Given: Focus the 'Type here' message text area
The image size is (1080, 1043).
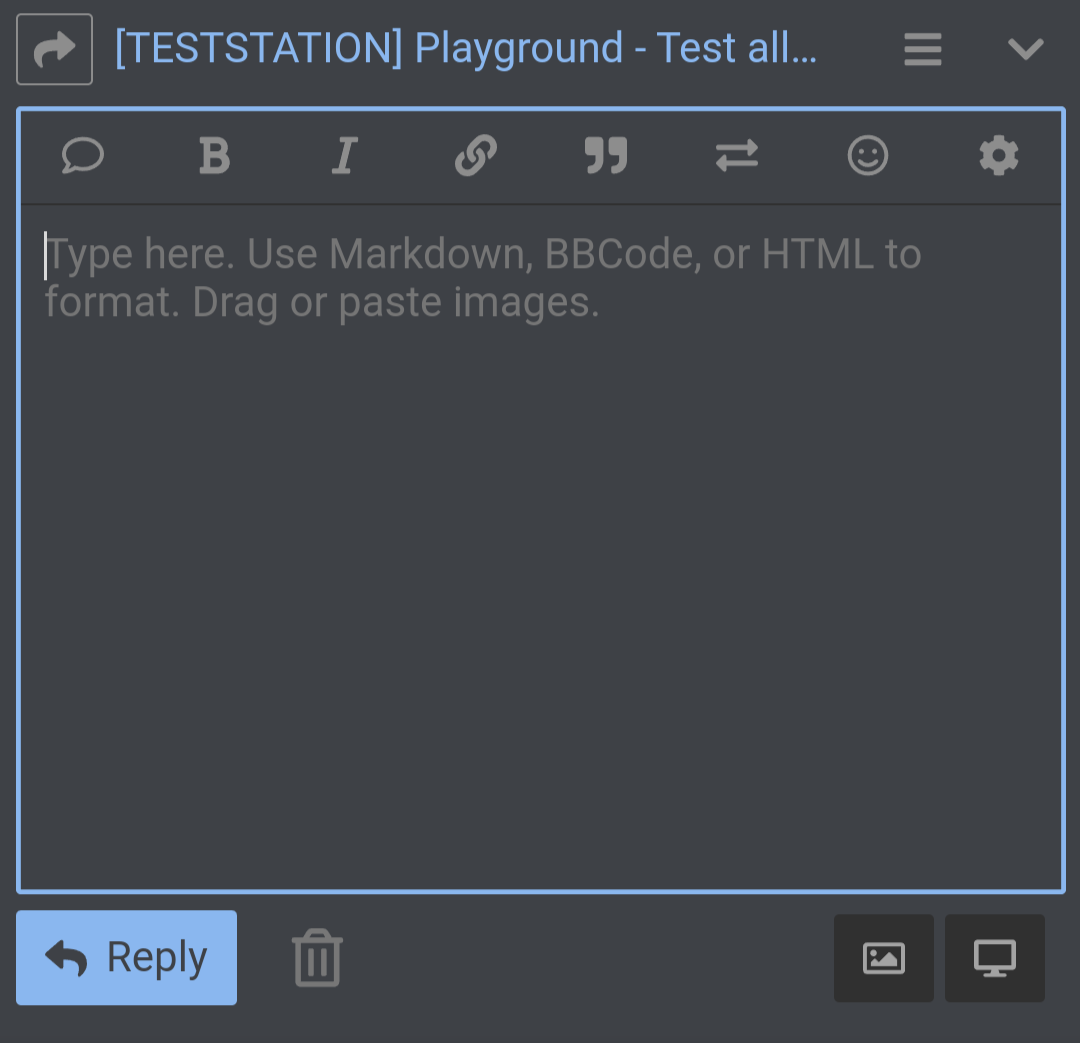Looking at the screenshot, I should (541, 548).
